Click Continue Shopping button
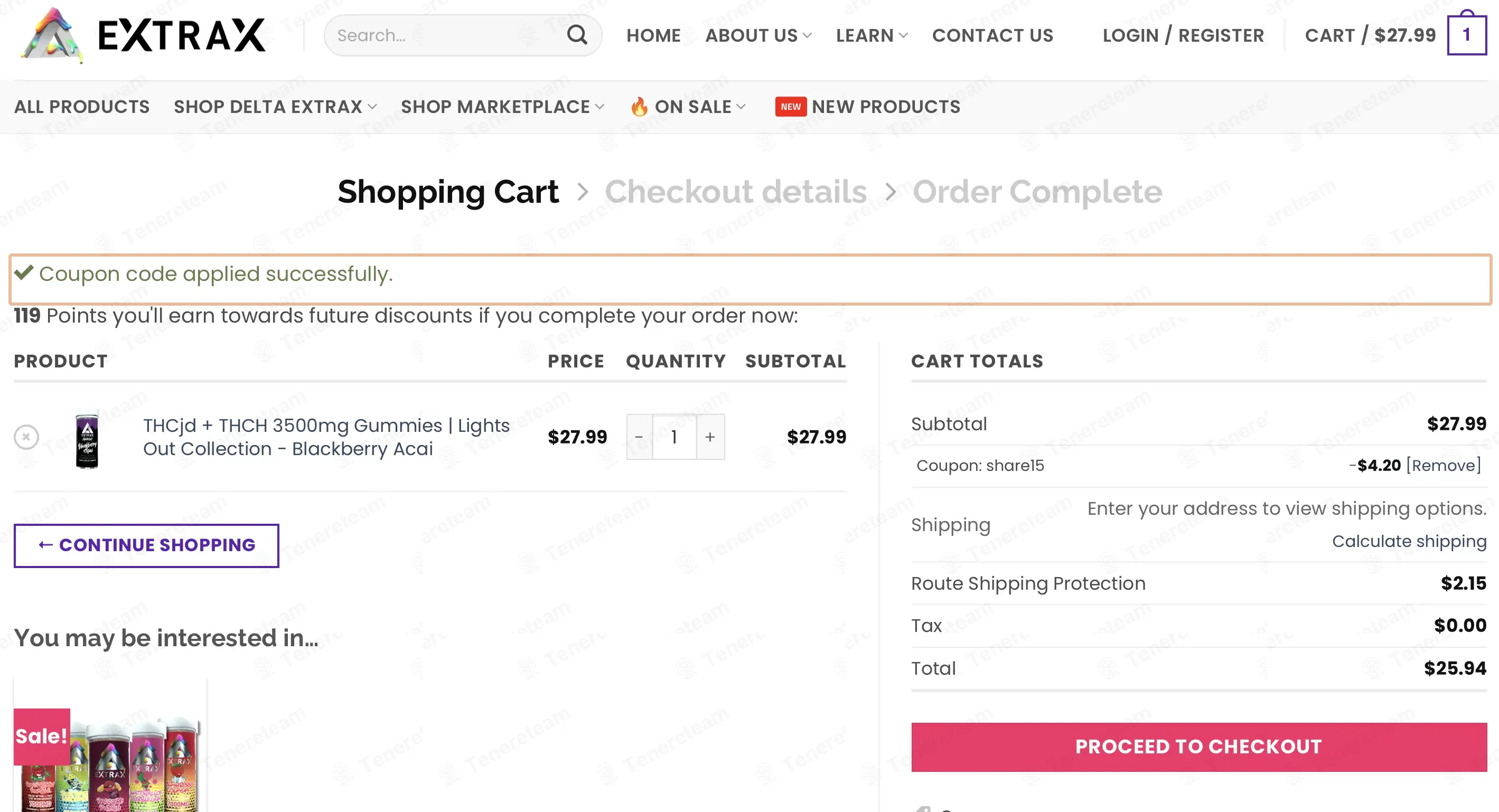 pyautogui.click(x=147, y=545)
